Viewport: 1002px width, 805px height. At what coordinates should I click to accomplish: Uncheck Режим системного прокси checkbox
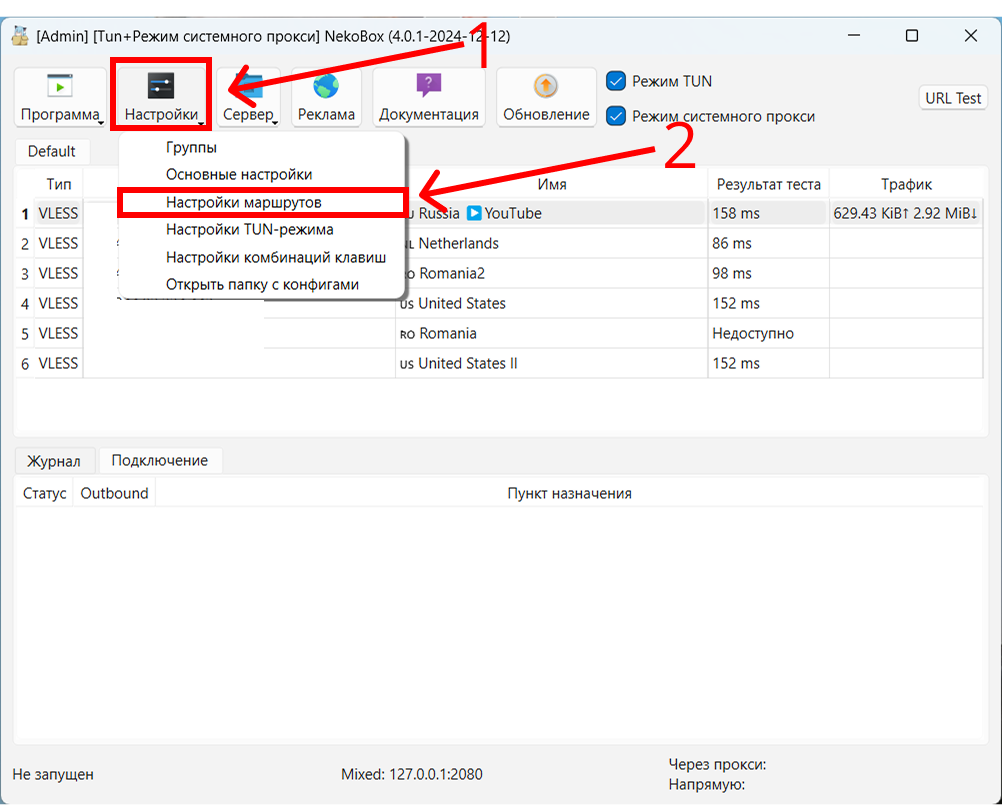[616, 116]
